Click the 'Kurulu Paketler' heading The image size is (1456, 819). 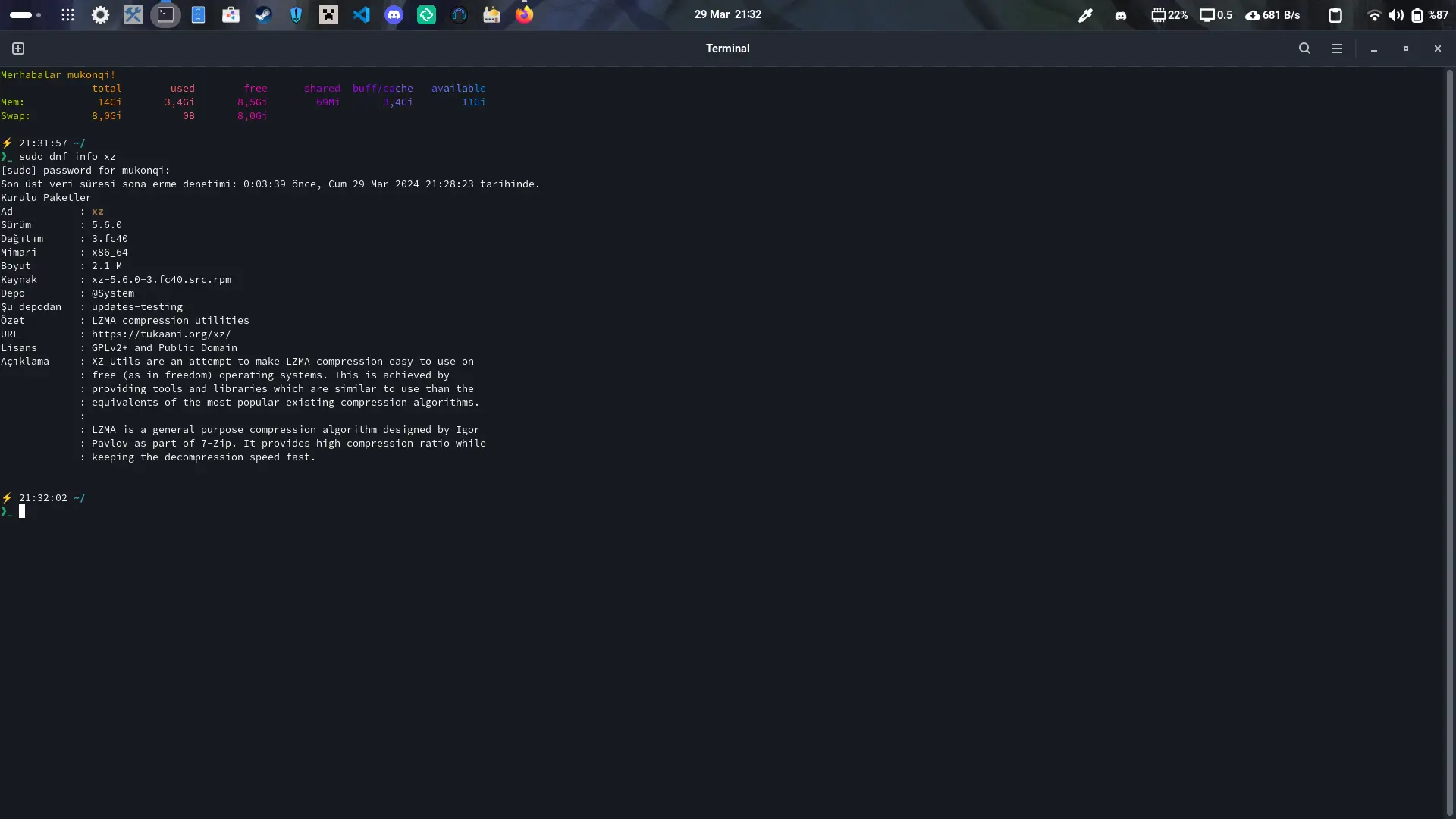46,198
